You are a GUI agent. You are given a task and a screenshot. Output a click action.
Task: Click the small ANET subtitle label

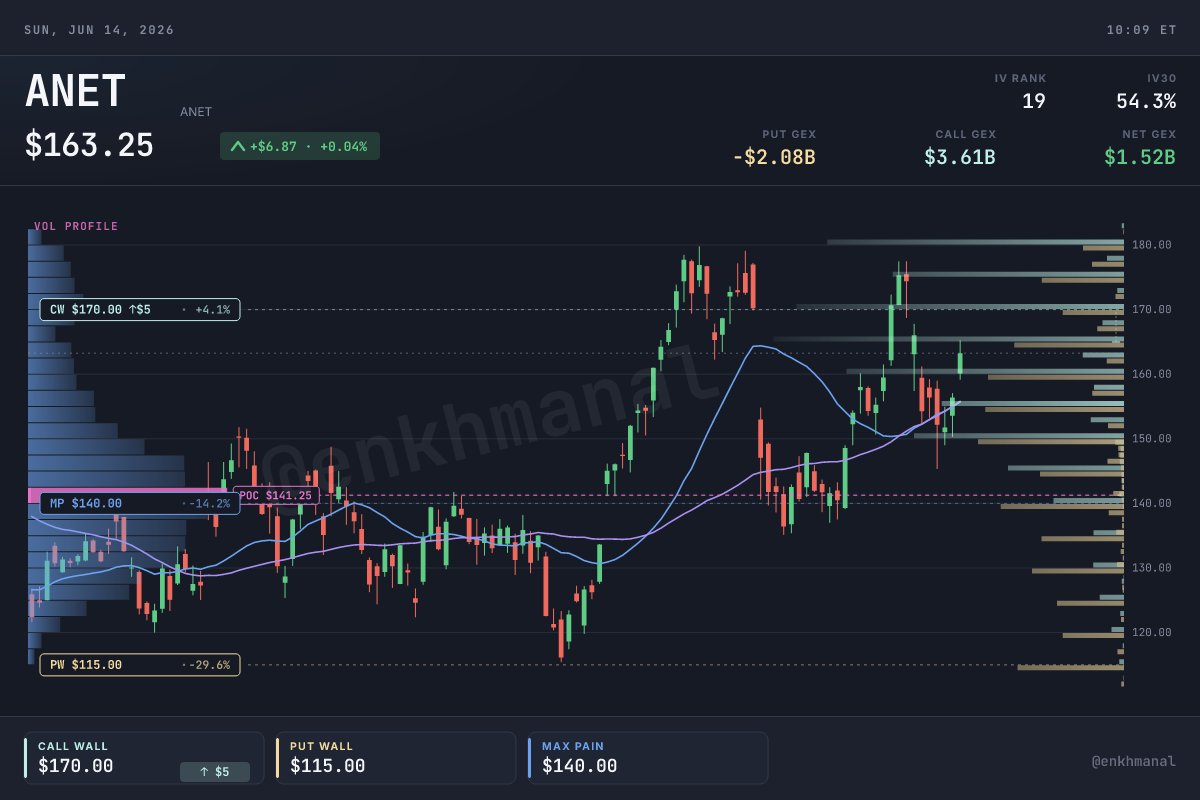point(196,112)
